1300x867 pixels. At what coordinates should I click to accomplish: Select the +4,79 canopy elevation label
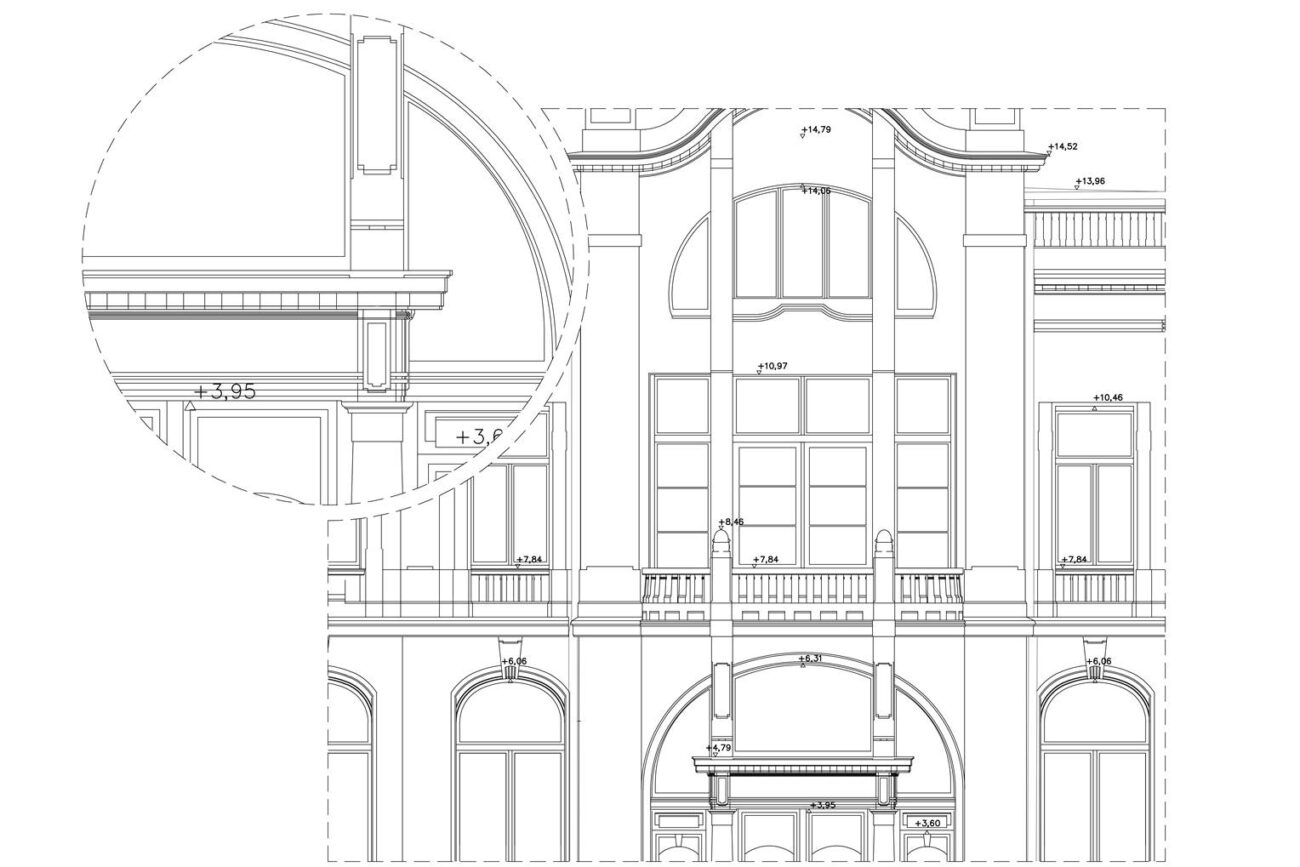pyautogui.click(x=720, y=748)
